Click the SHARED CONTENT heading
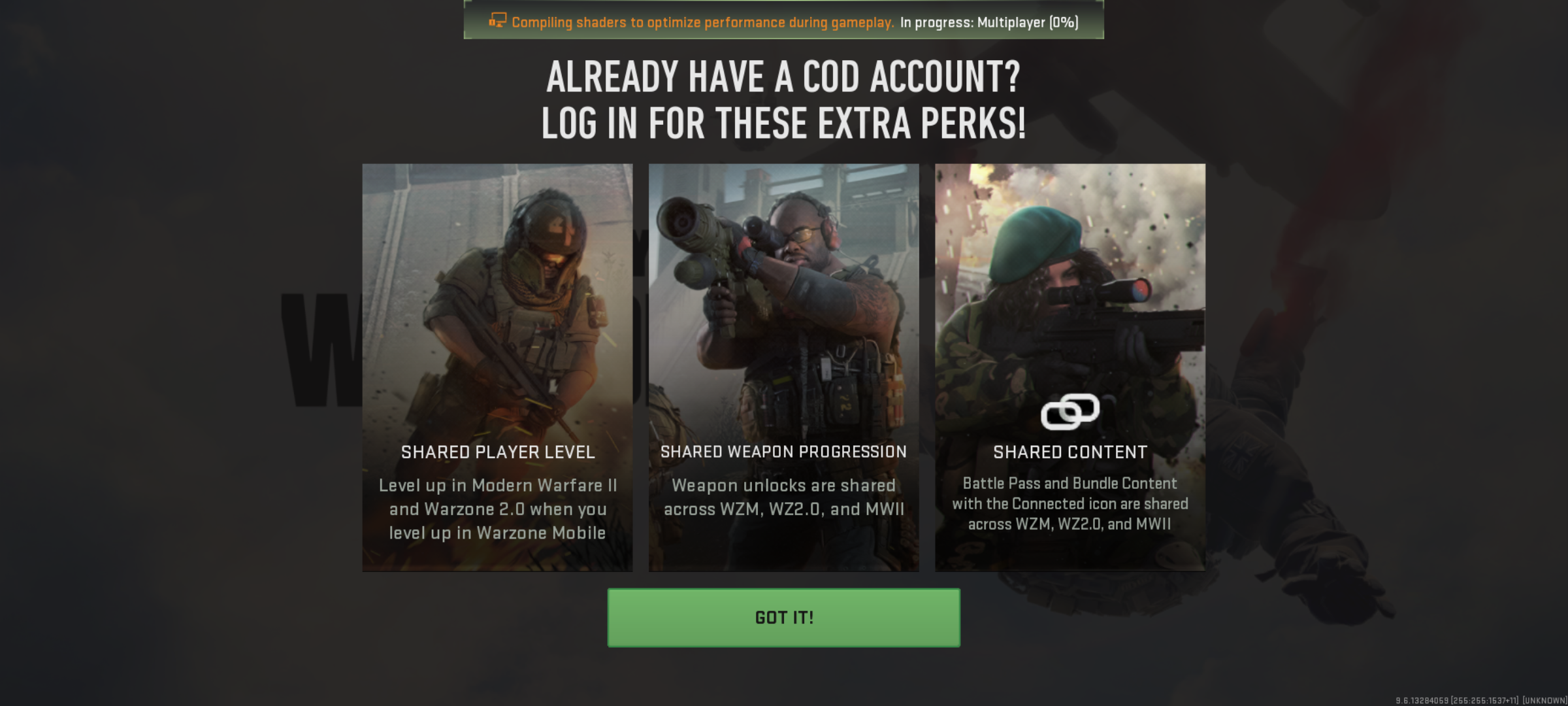1568x706 pixels. 1070,452
